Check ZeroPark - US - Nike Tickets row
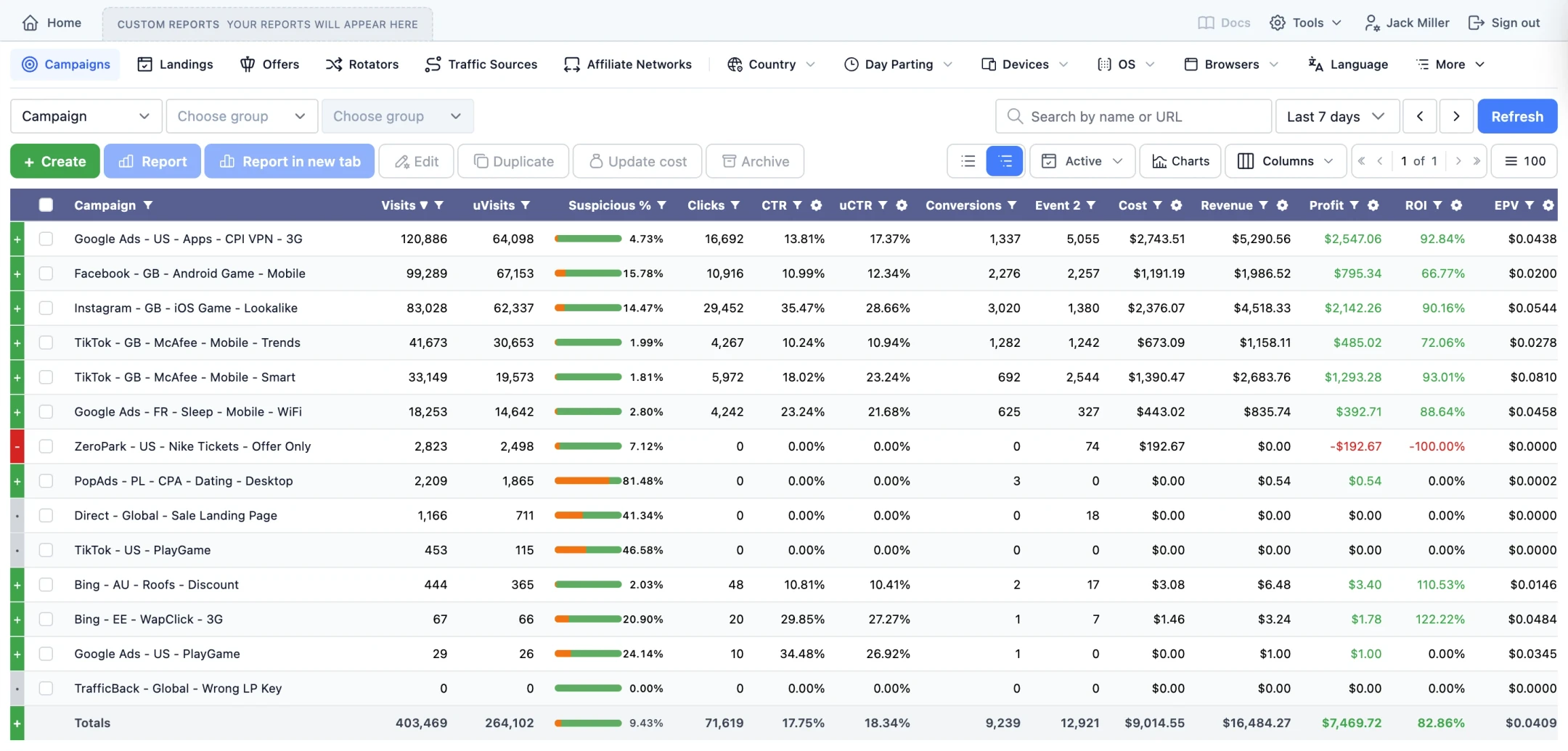 [46, 446]
